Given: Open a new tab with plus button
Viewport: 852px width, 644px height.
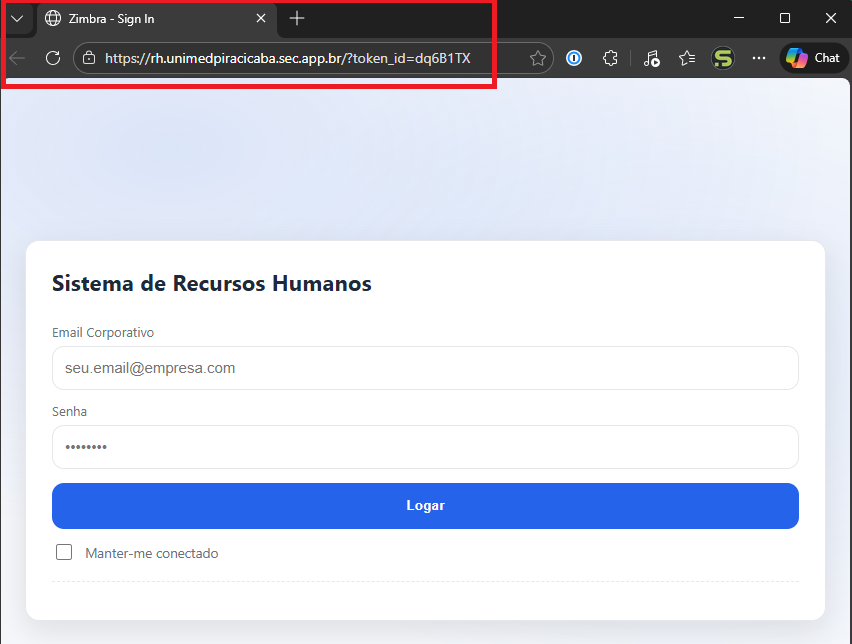Looking at the screenshot, I should 297,19.
